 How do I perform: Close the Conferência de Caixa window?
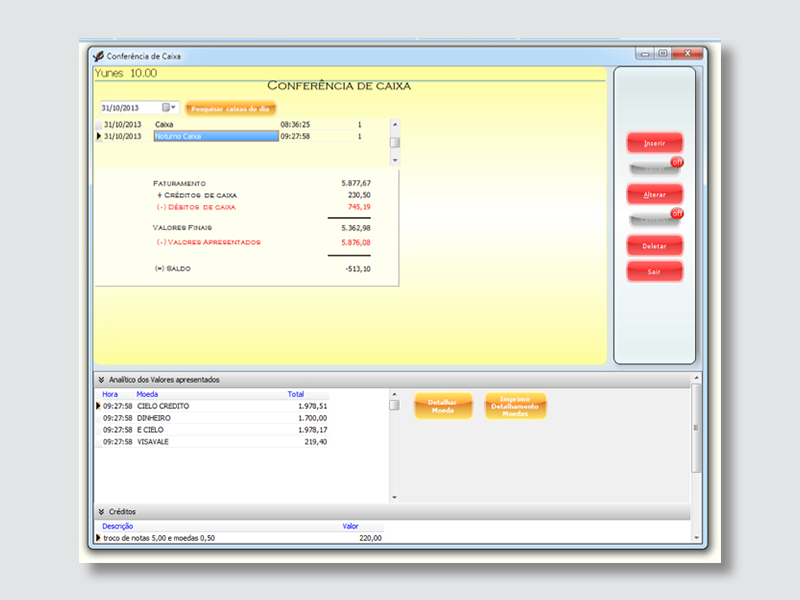pyautogui.click(x=687, y=54)
